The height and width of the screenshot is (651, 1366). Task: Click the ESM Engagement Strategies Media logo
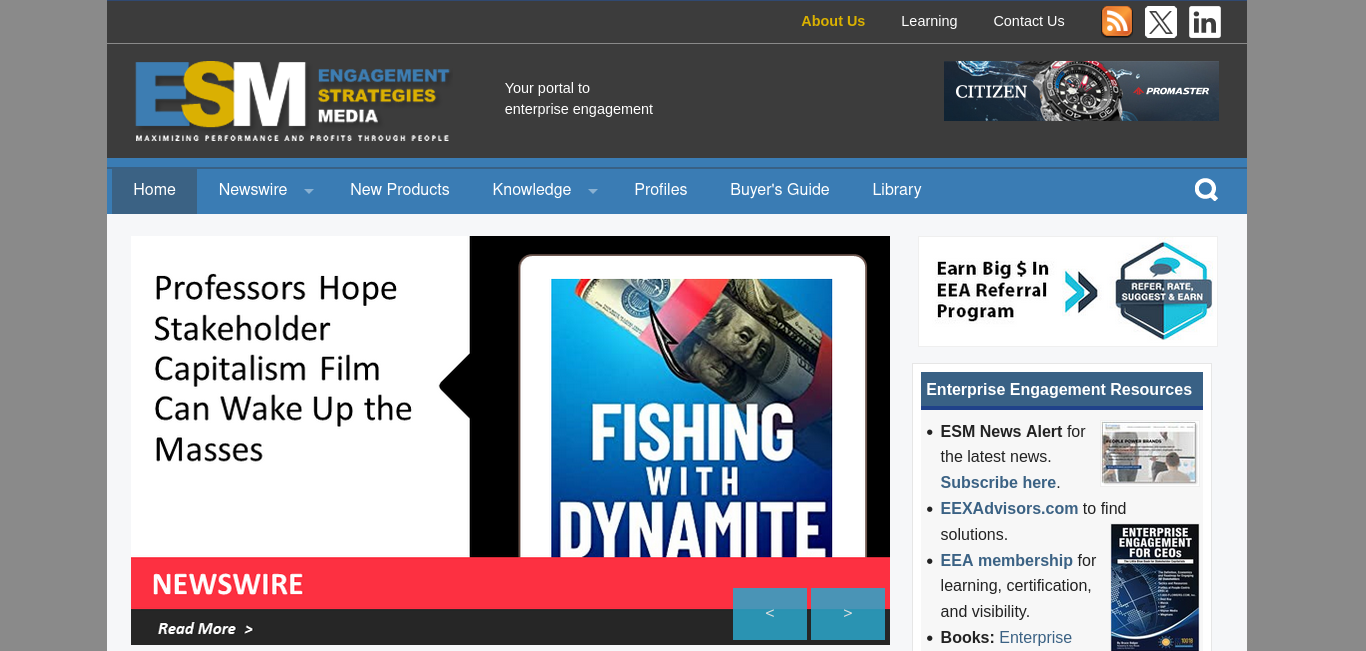click(x=293, y=101)
